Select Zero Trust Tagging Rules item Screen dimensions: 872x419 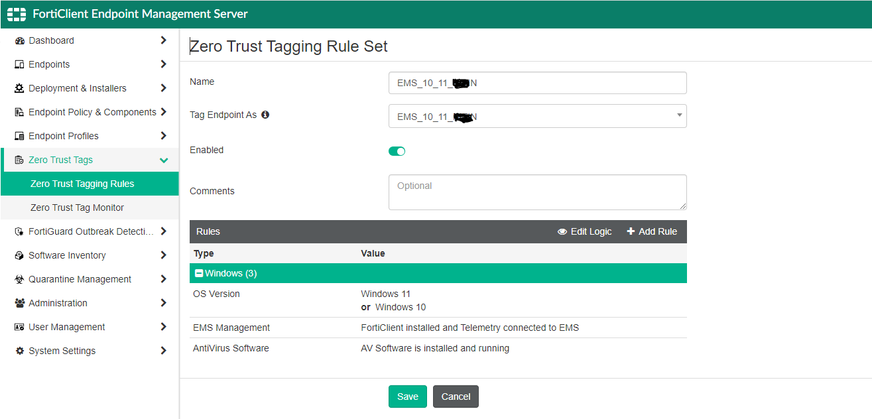82,184
